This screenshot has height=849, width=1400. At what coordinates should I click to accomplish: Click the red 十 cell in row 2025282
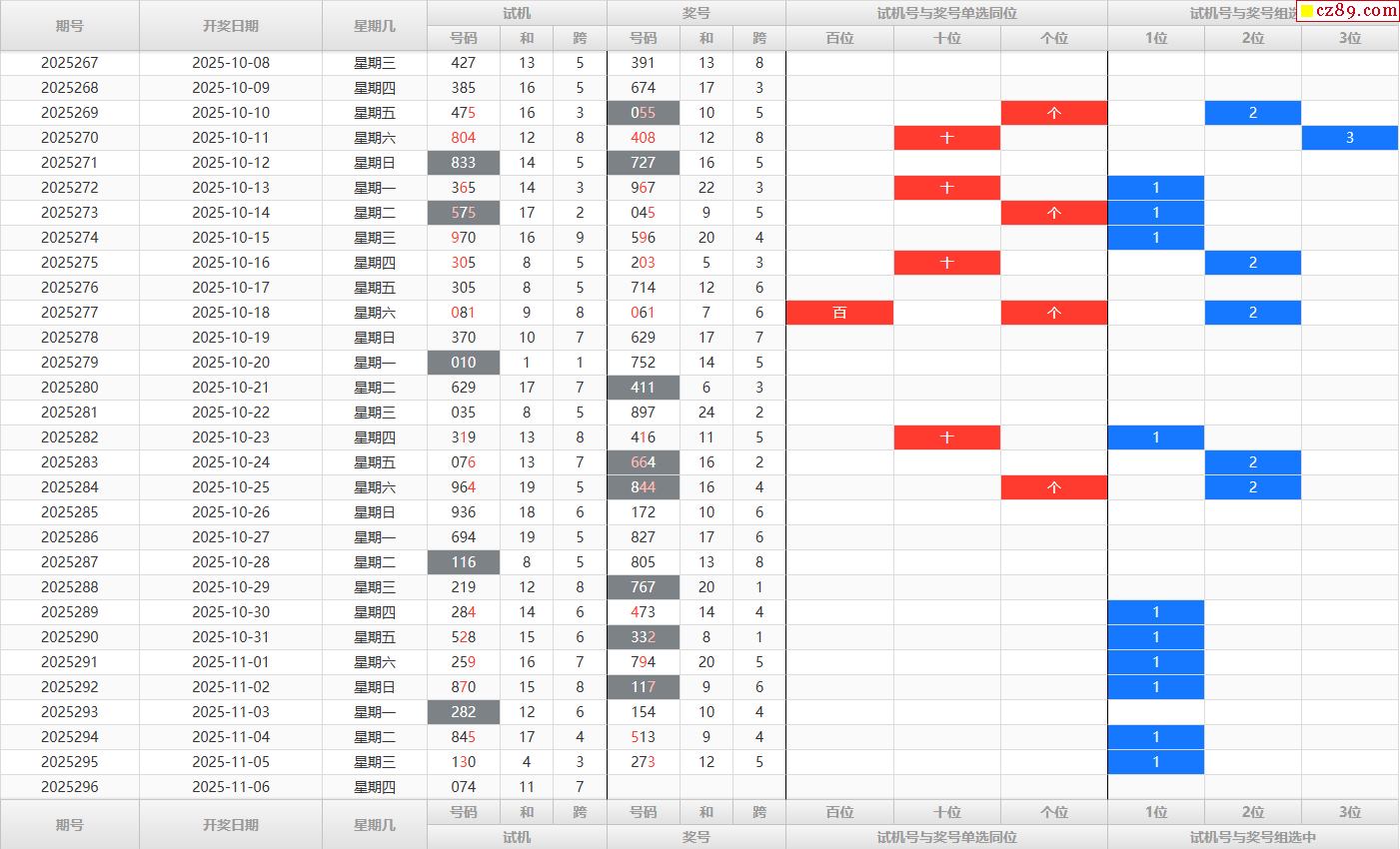tap(947, 437)
